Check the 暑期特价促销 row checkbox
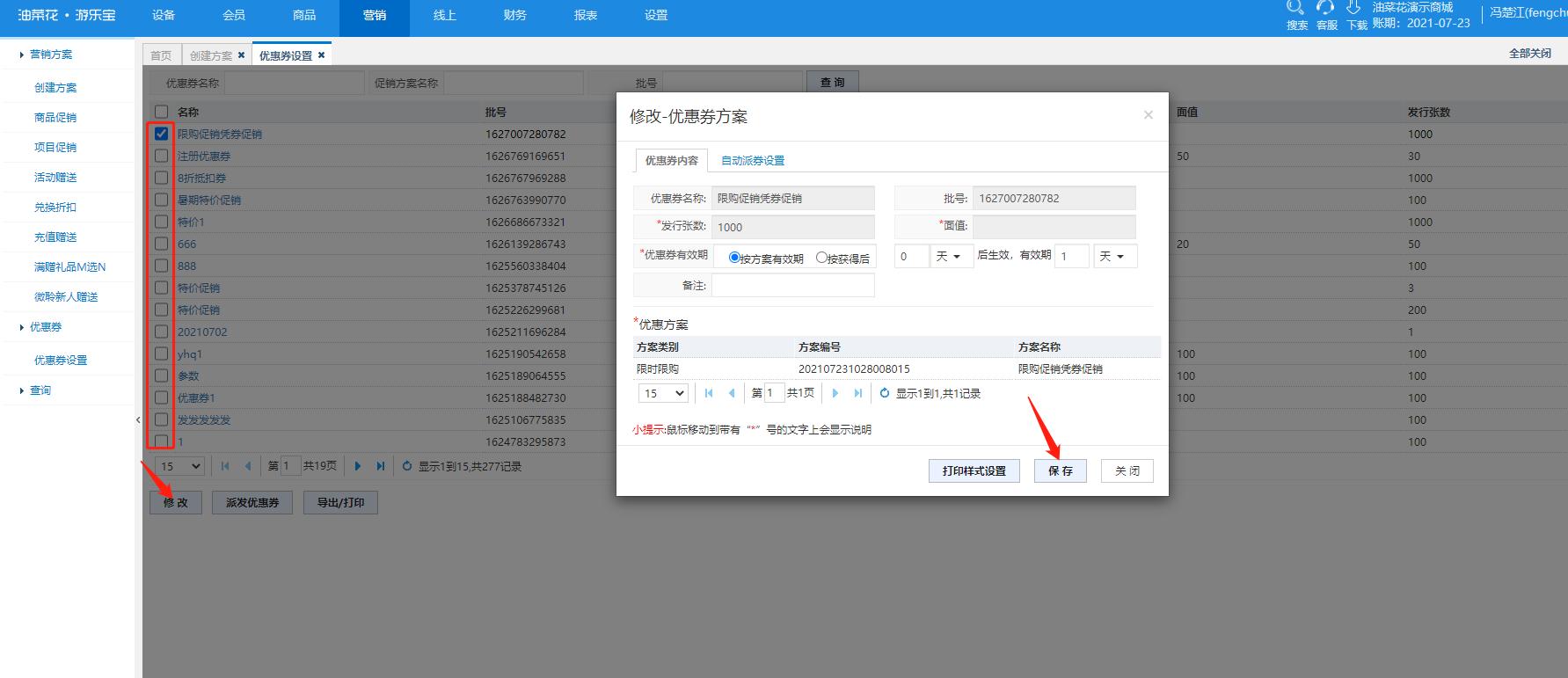Screen dimensions: 1568x678 161,200
